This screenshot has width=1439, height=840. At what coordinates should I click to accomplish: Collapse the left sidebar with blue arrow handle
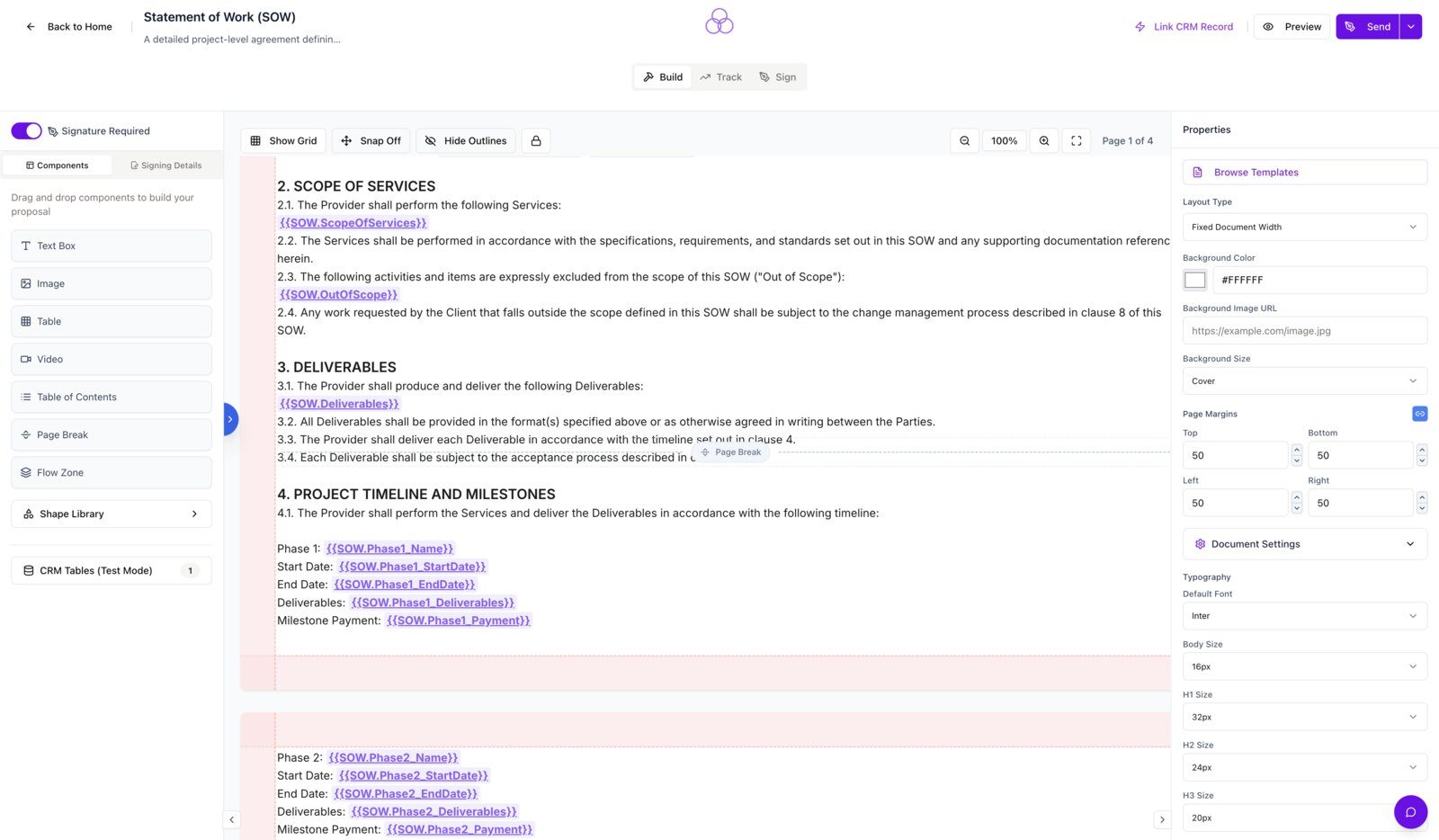230,419
